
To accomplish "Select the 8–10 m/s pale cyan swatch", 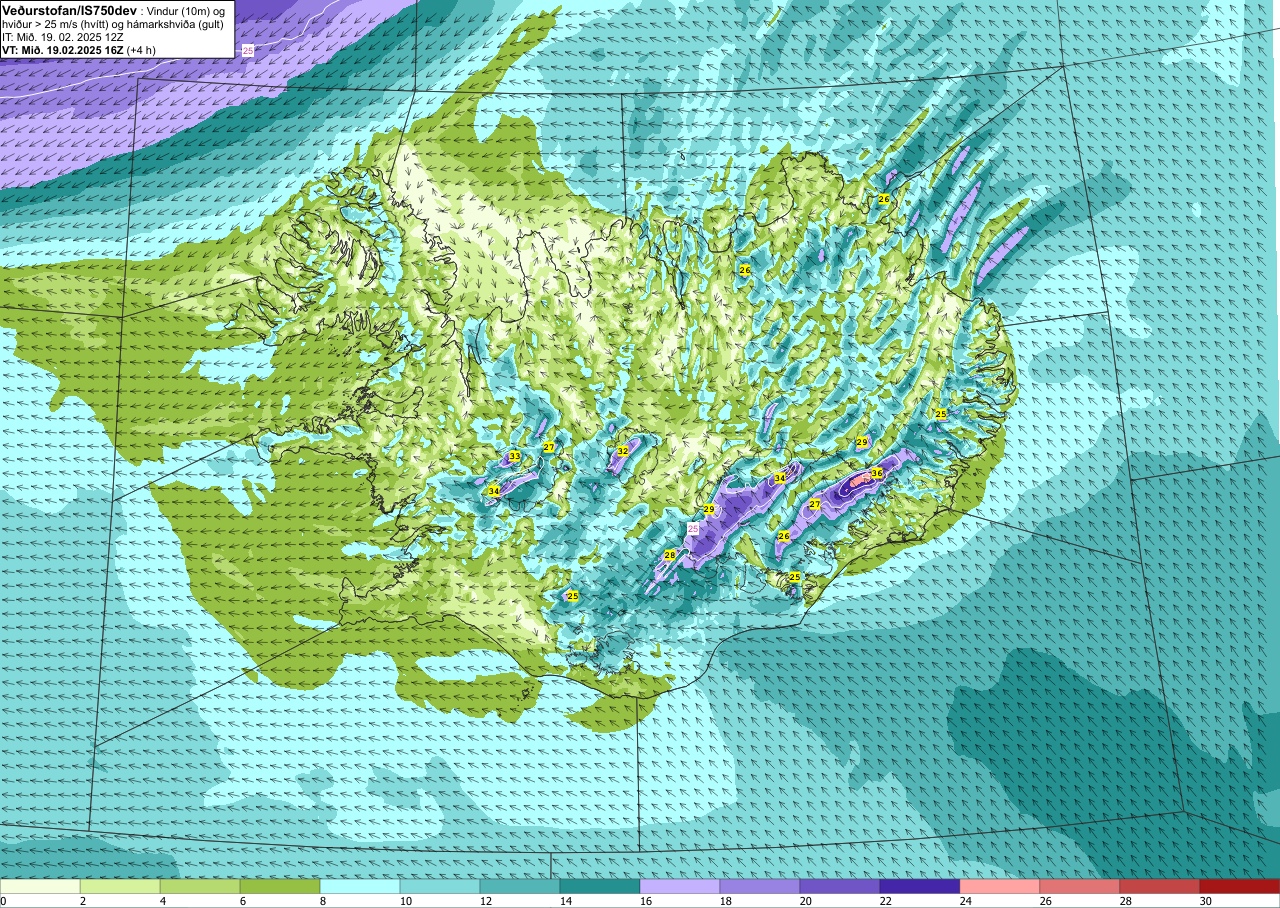I will [360, 886].
